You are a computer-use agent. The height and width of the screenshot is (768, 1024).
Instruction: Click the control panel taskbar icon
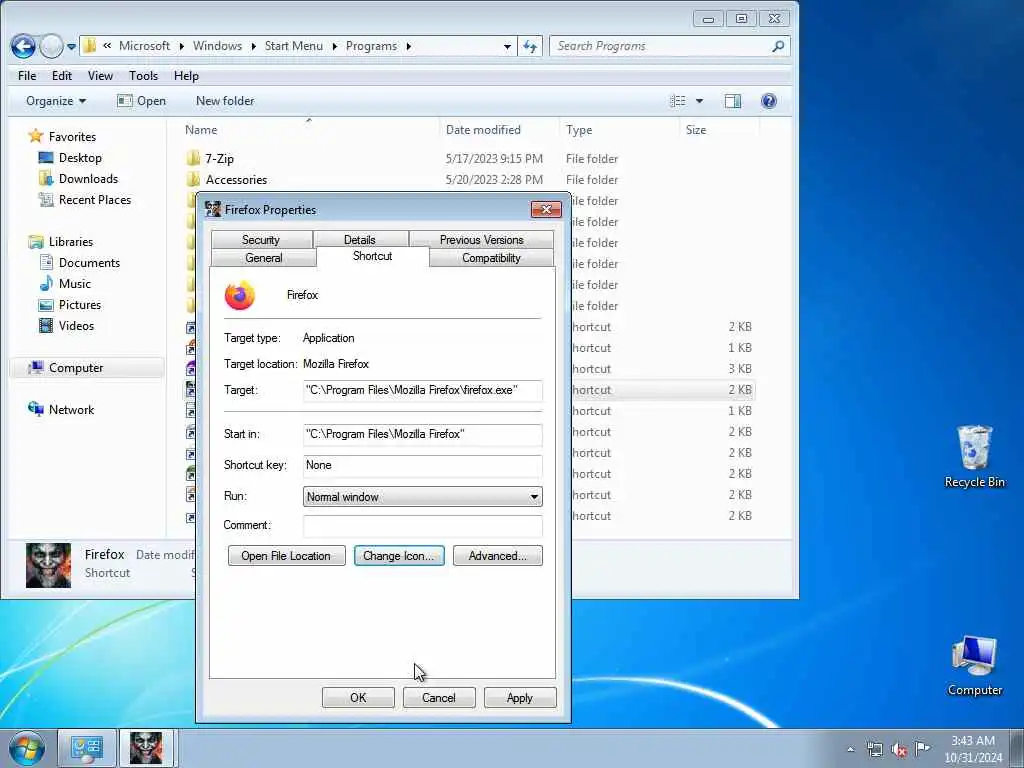86,748
